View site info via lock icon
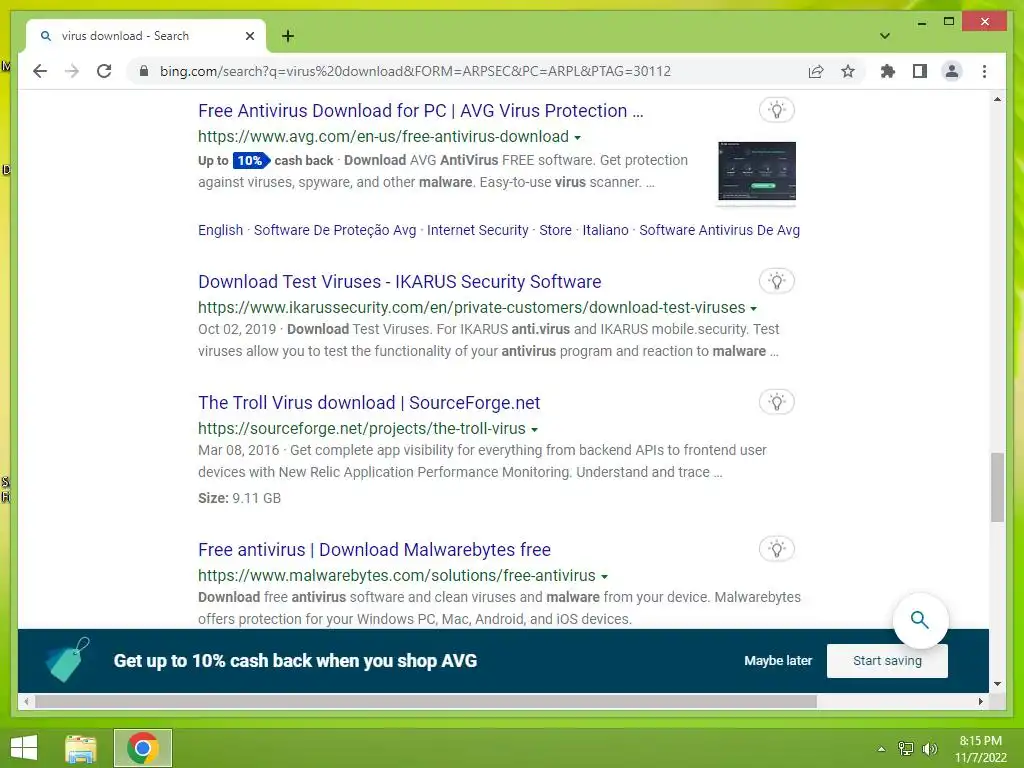The image size is (1024, 768). click(144, 71)
